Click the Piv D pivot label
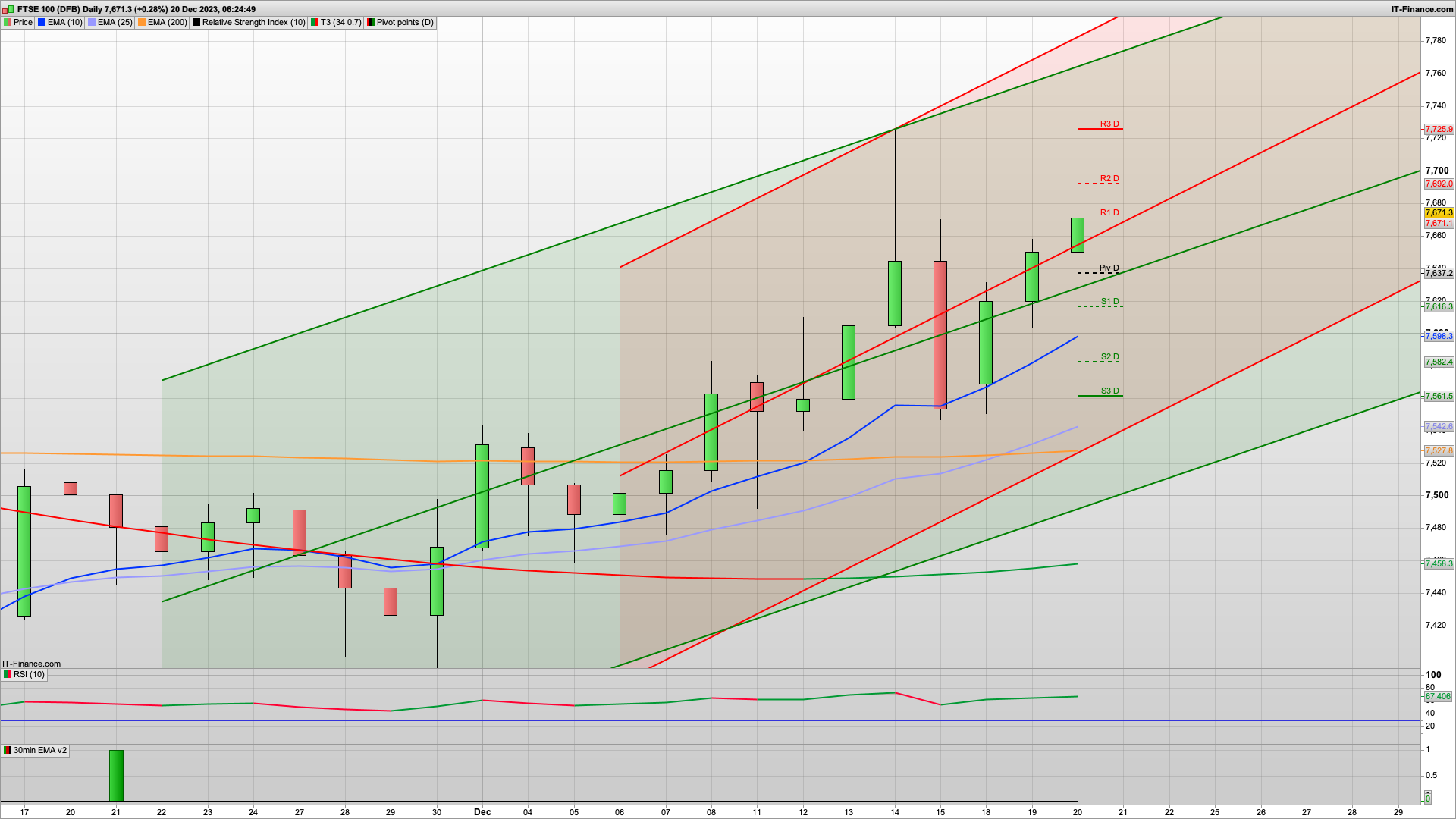The width and height of the screenshot is (1456, 819). tap(1109, 268)
